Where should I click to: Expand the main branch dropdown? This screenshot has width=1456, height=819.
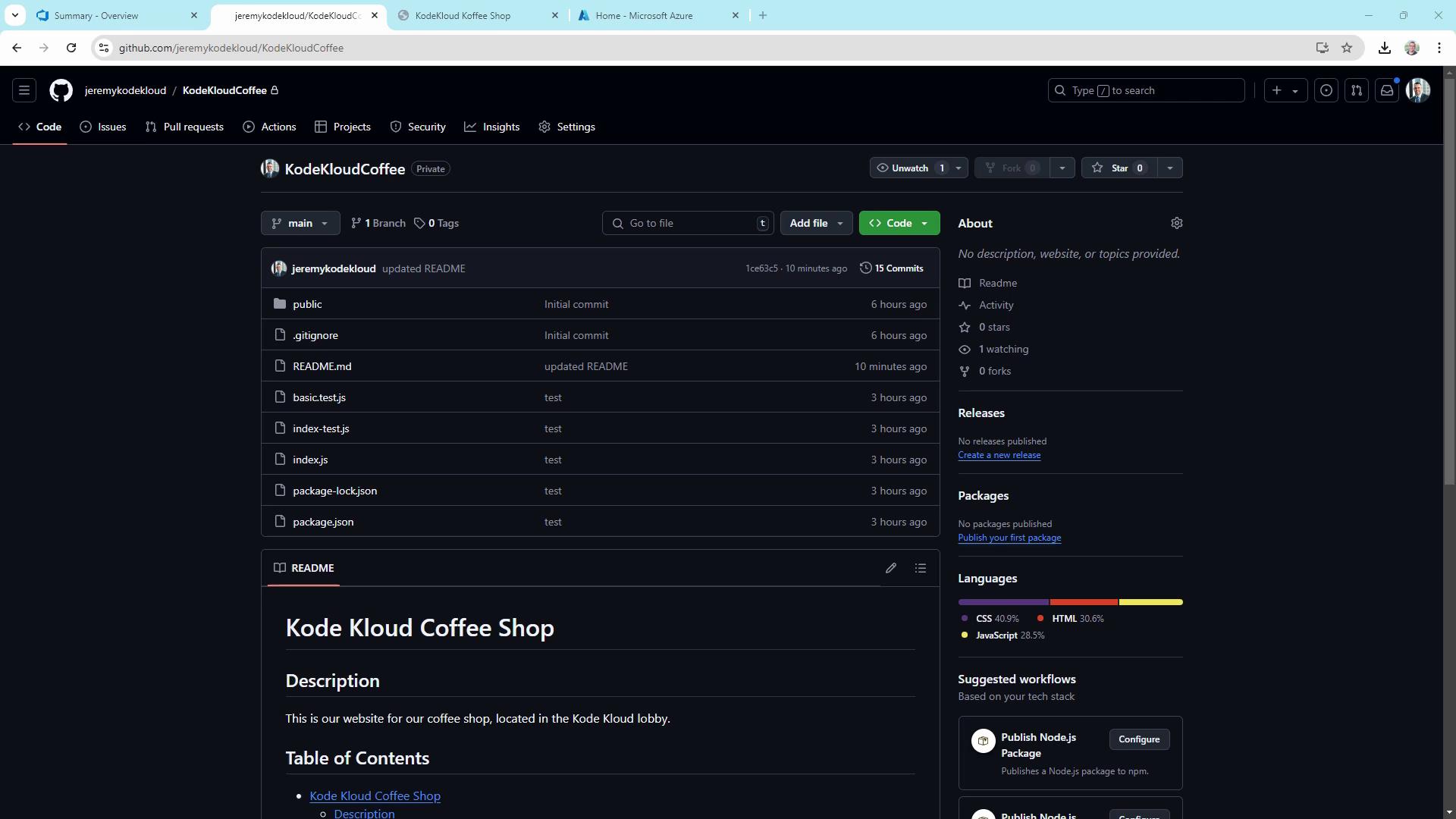tap(300, 223)
